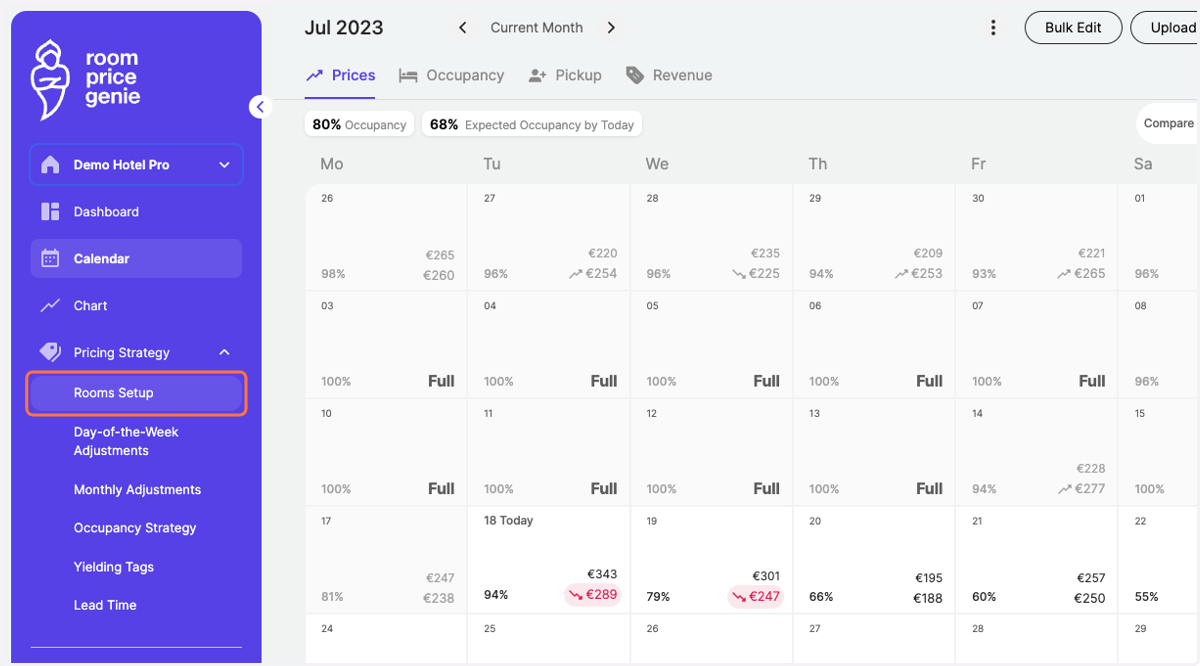This screenshot has height=666, width=1200.
Task: Open Monthly Adjustments
Action: (x=137, y=490)
